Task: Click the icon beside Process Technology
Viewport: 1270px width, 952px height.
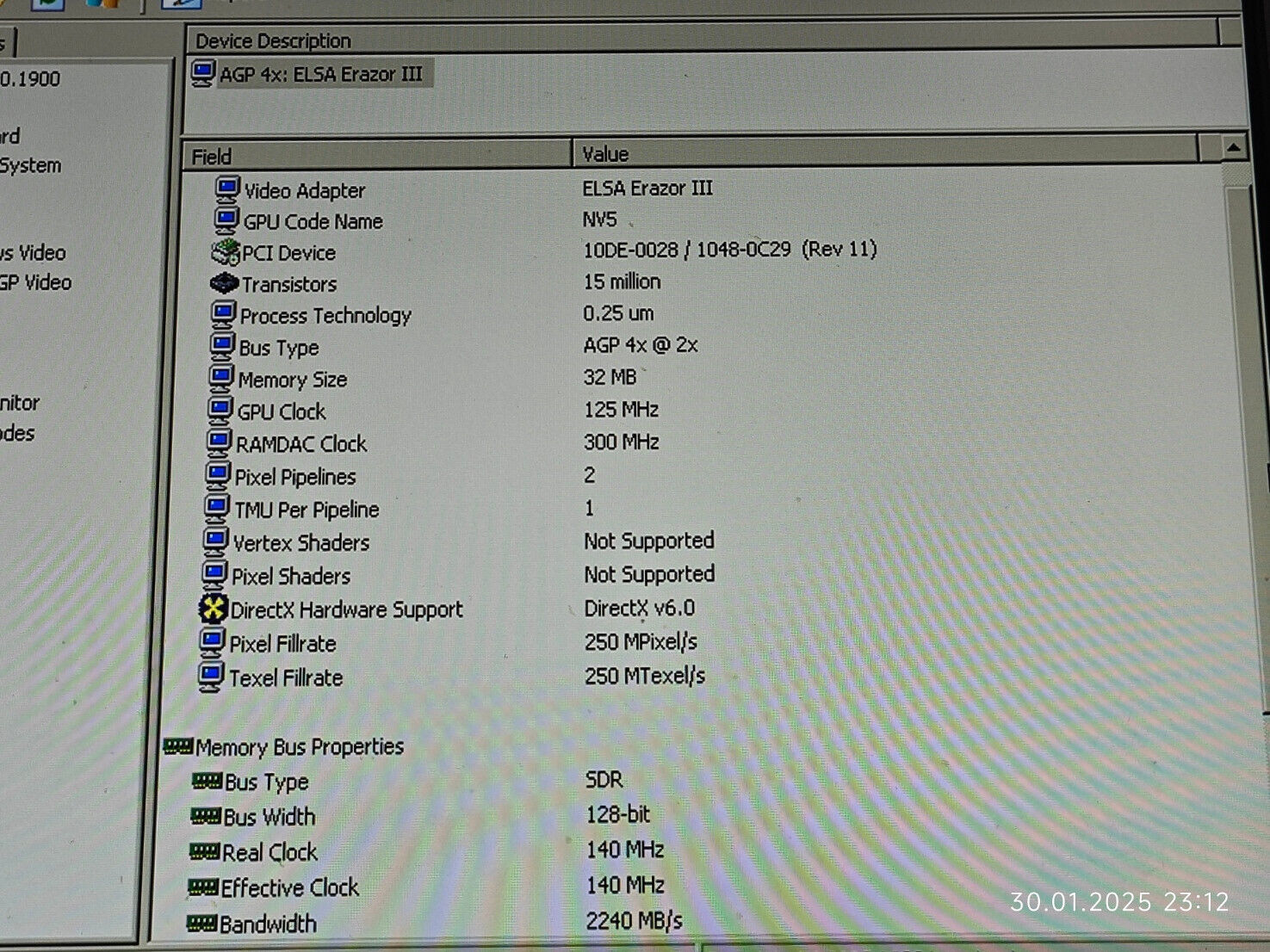Action: (x=223, y=314)
